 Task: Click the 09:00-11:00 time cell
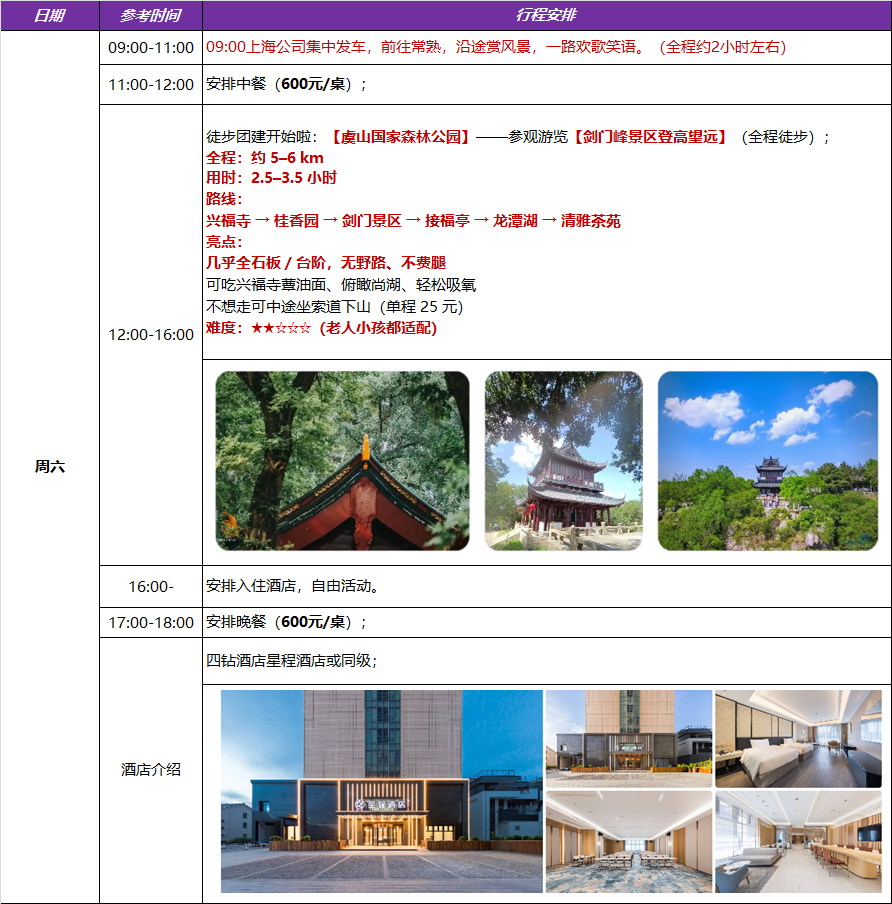[151, 48]
